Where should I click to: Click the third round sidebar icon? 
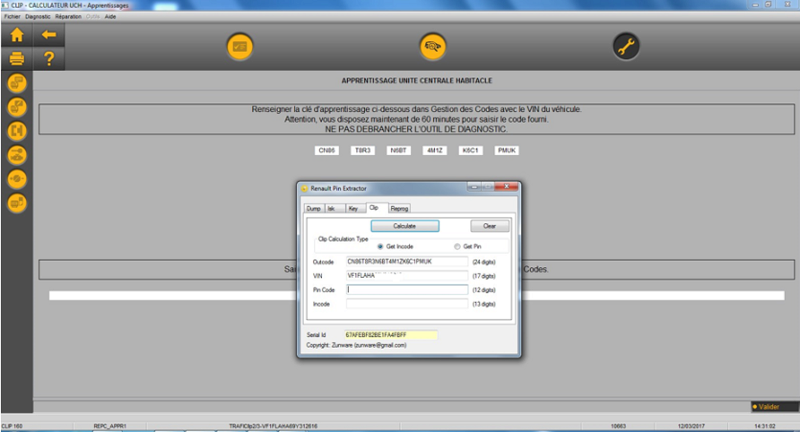click(17, 131)
